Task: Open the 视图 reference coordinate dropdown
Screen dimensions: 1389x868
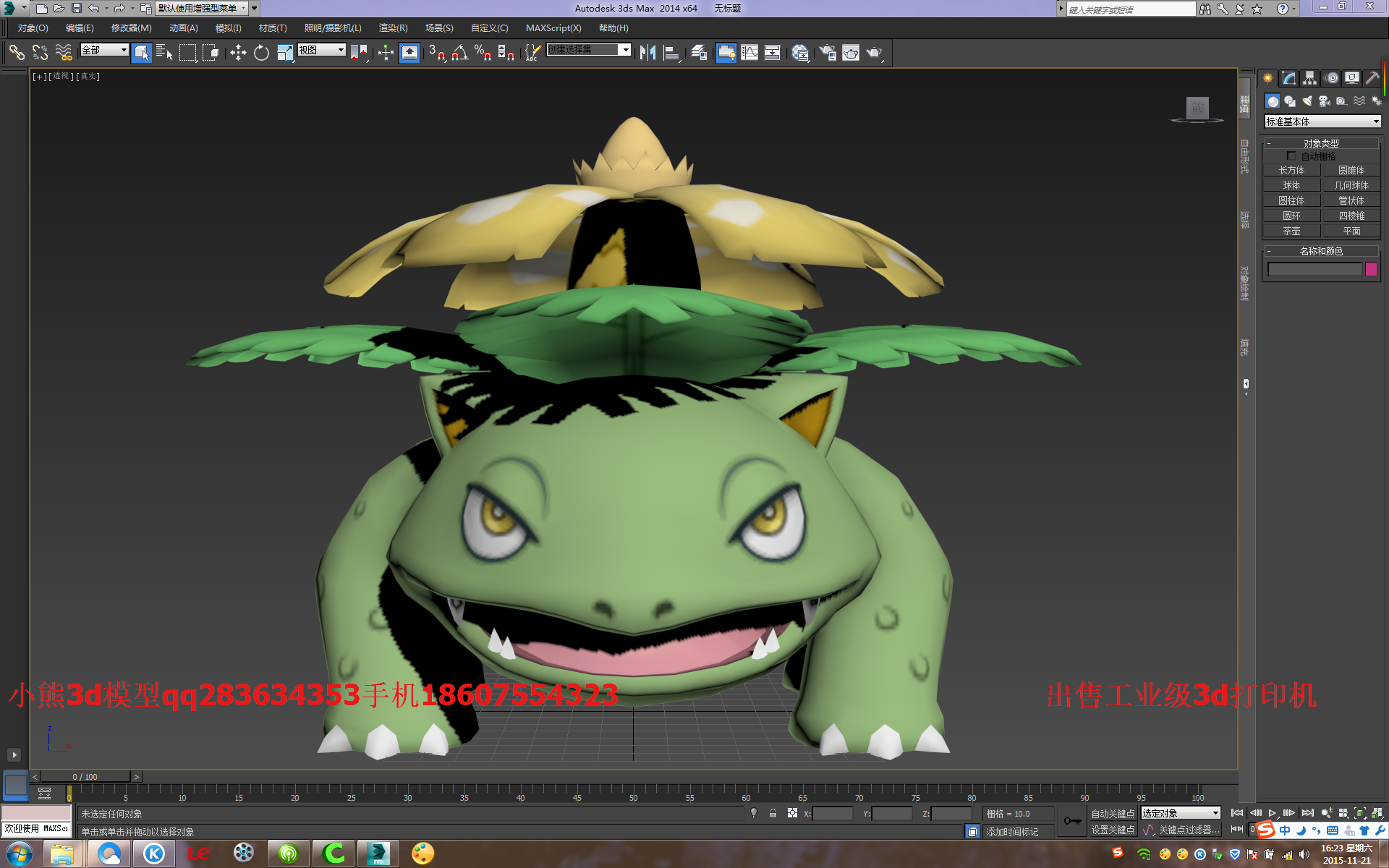Action: (322, 50)
